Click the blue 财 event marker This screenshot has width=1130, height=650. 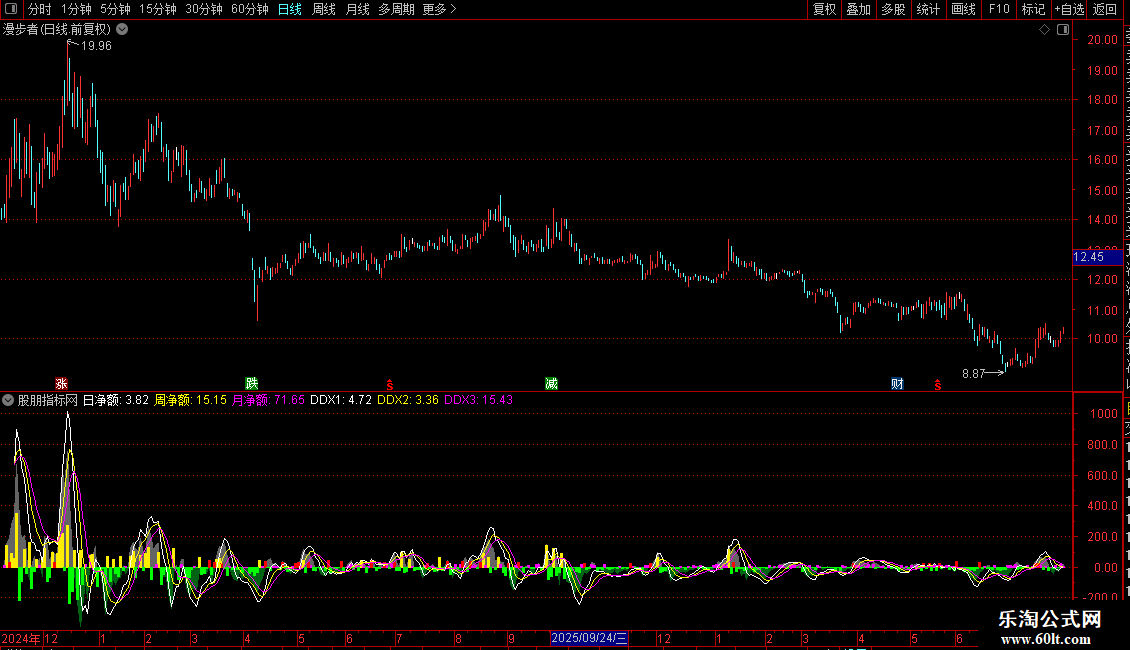tap(897, 383)
